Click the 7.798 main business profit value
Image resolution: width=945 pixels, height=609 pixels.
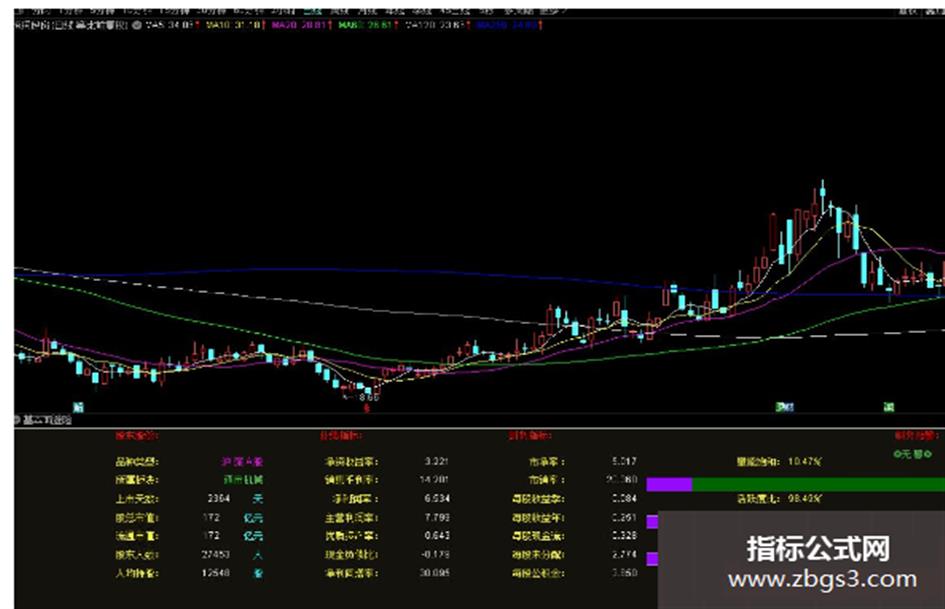[x=437, y=517]
